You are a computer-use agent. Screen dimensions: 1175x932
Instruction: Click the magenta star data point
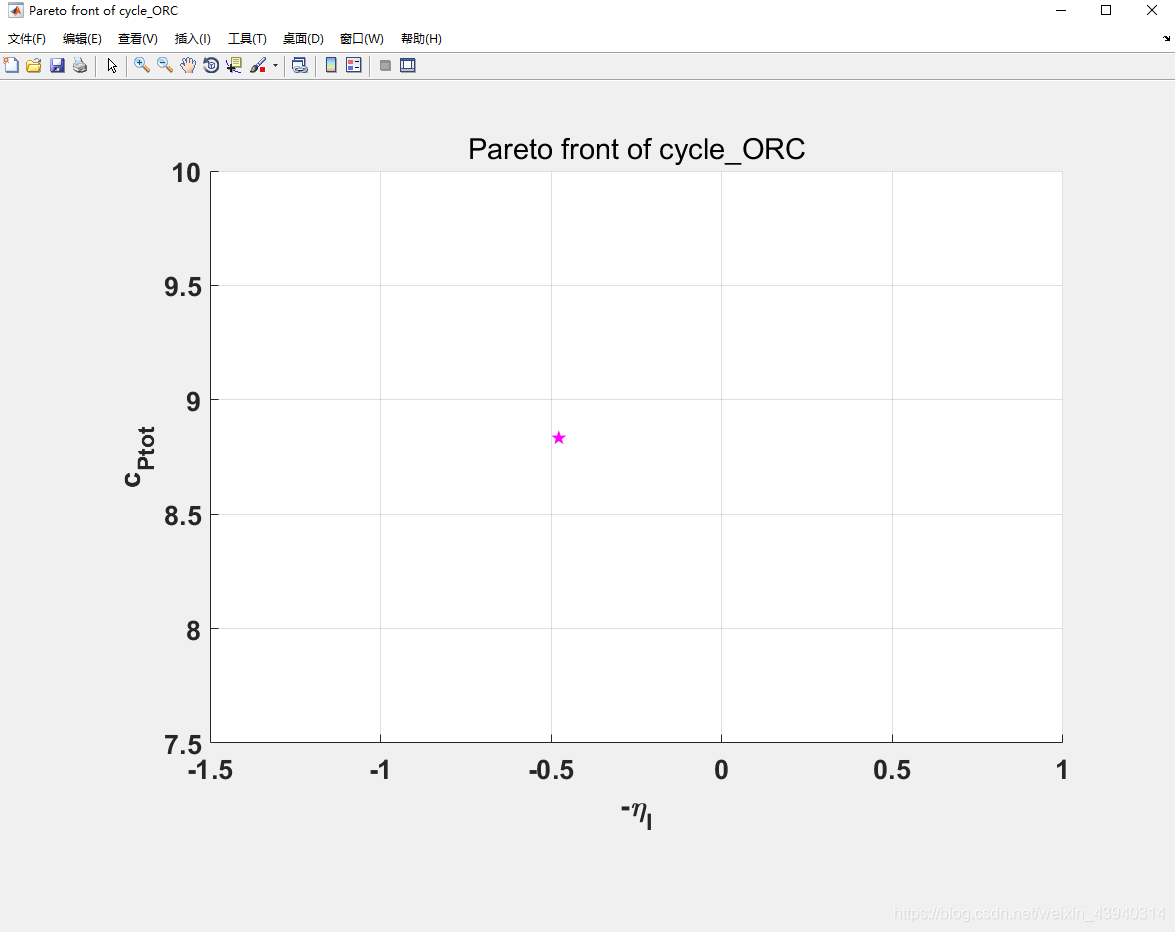click(559, 438)
